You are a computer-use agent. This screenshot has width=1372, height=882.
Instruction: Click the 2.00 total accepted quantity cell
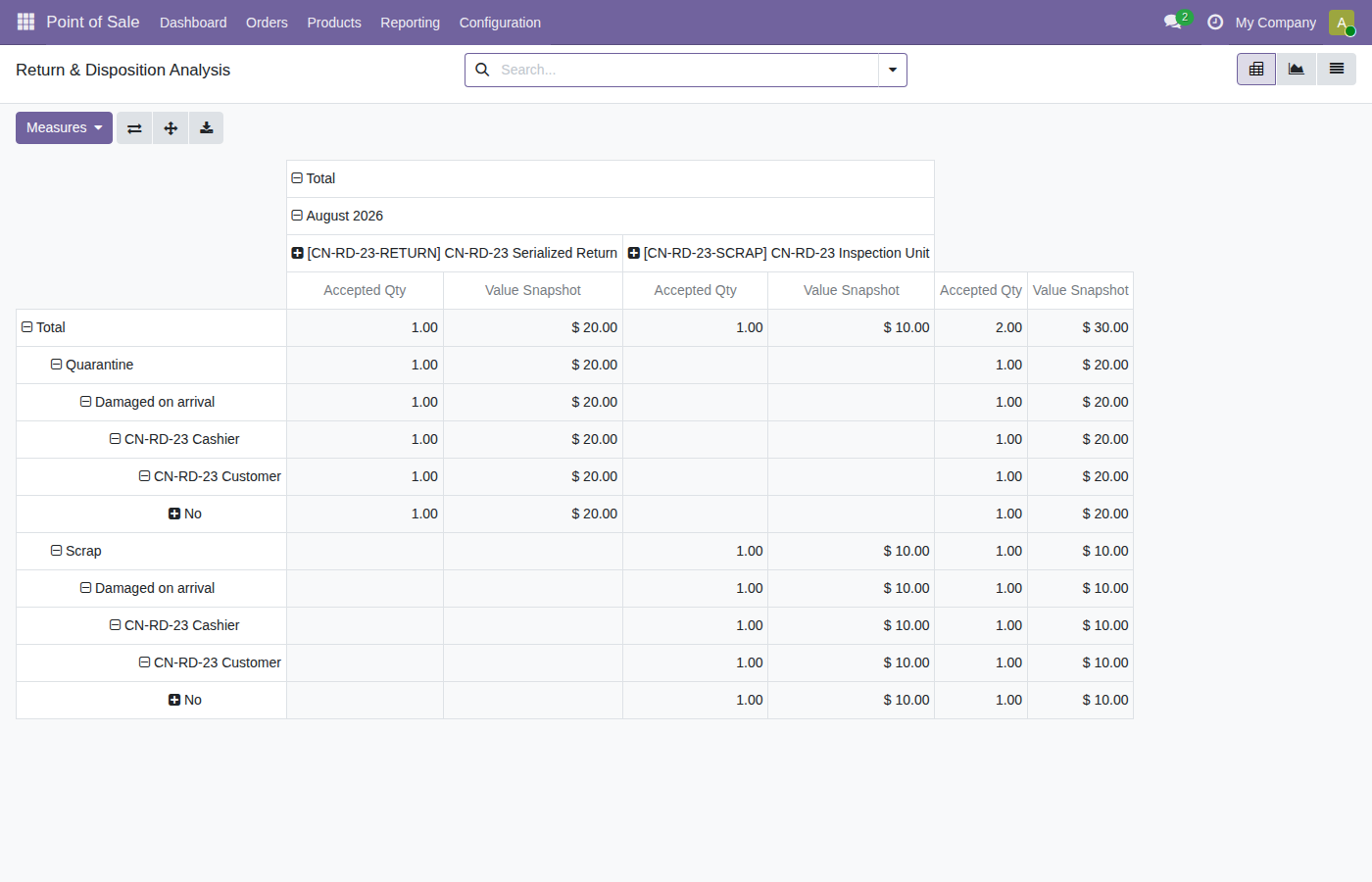pos(981,327)
